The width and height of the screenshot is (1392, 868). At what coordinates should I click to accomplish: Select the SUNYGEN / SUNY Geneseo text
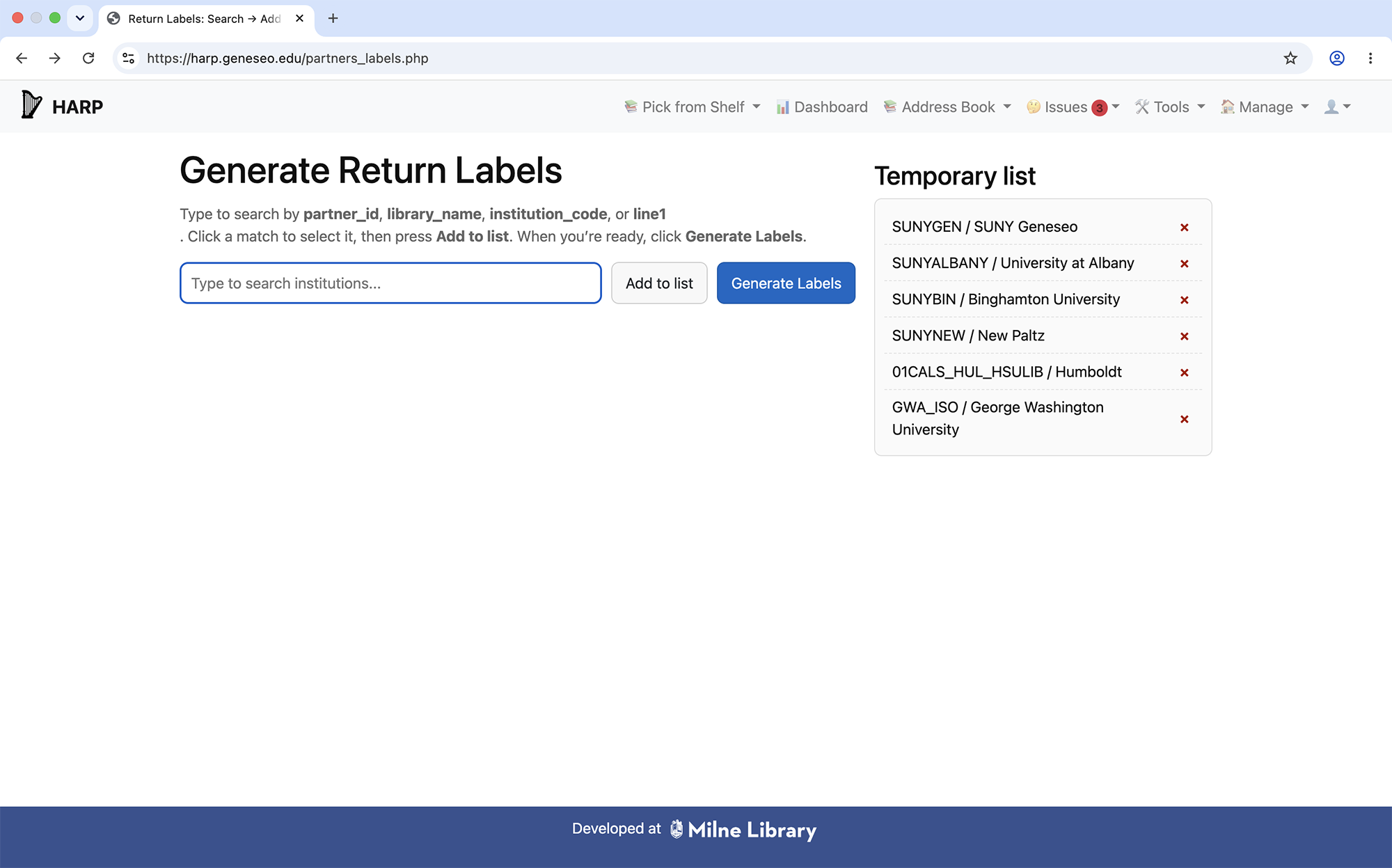tap(984, 227)
